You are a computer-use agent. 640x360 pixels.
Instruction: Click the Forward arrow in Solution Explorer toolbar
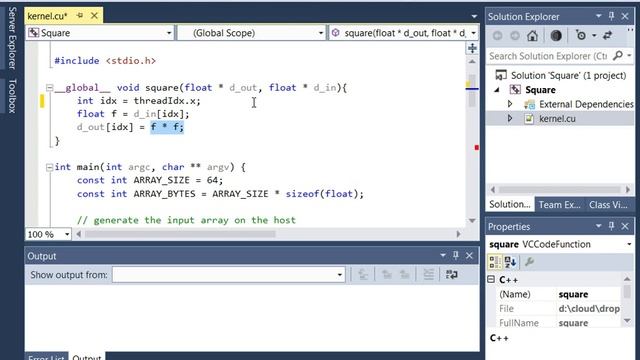[x=515, y=36]
